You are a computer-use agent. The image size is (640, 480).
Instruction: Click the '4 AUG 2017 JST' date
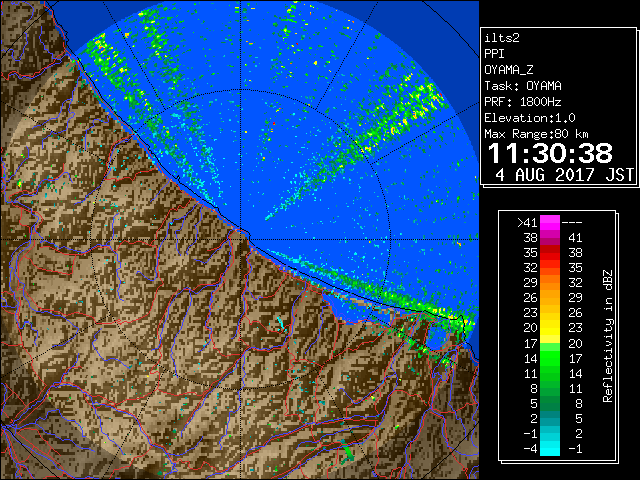tap(564, 175)
